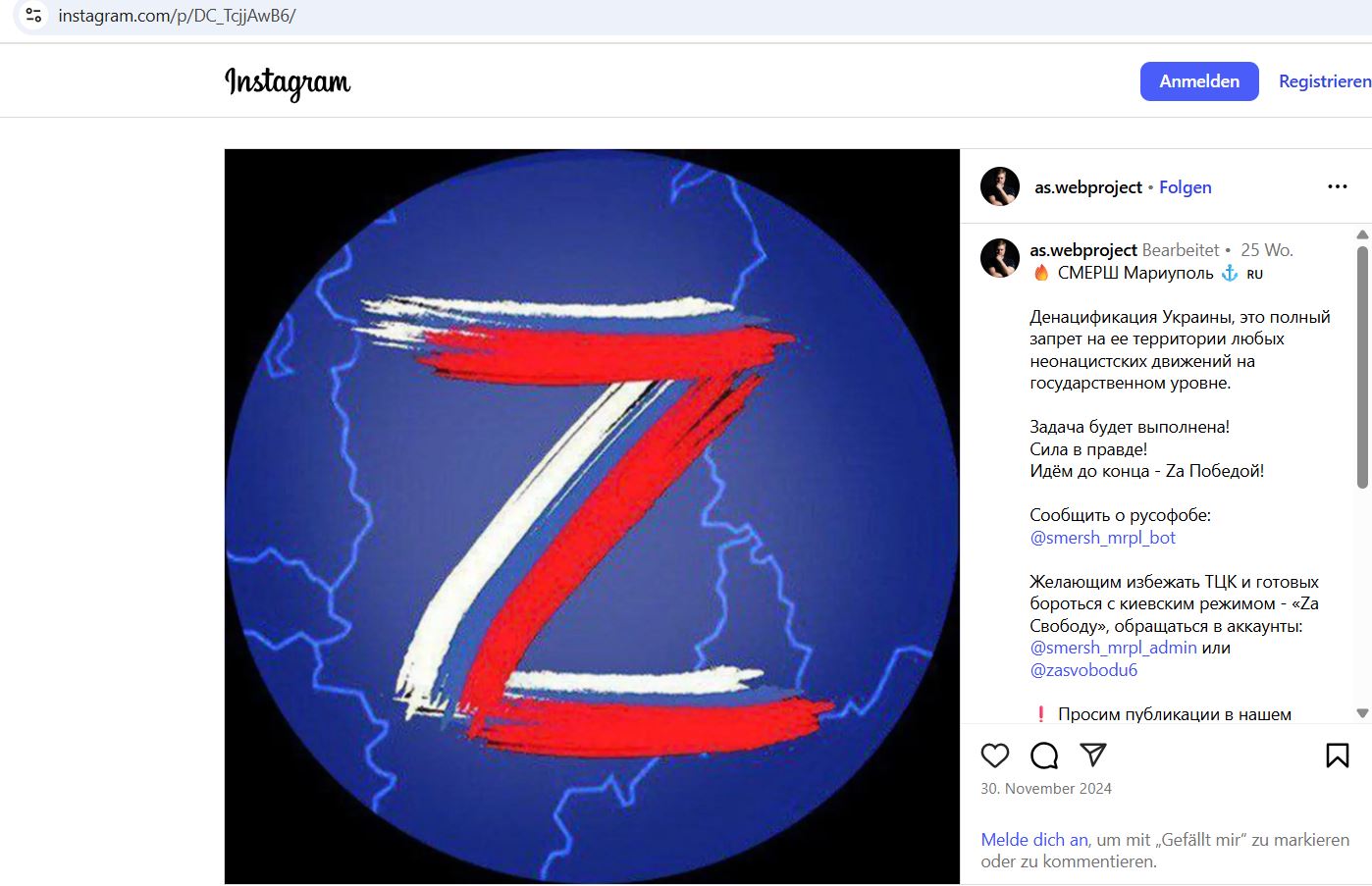Screen dimensions: 1372x886
Task: Click the Anmelden button
Action: point(1199,81)
